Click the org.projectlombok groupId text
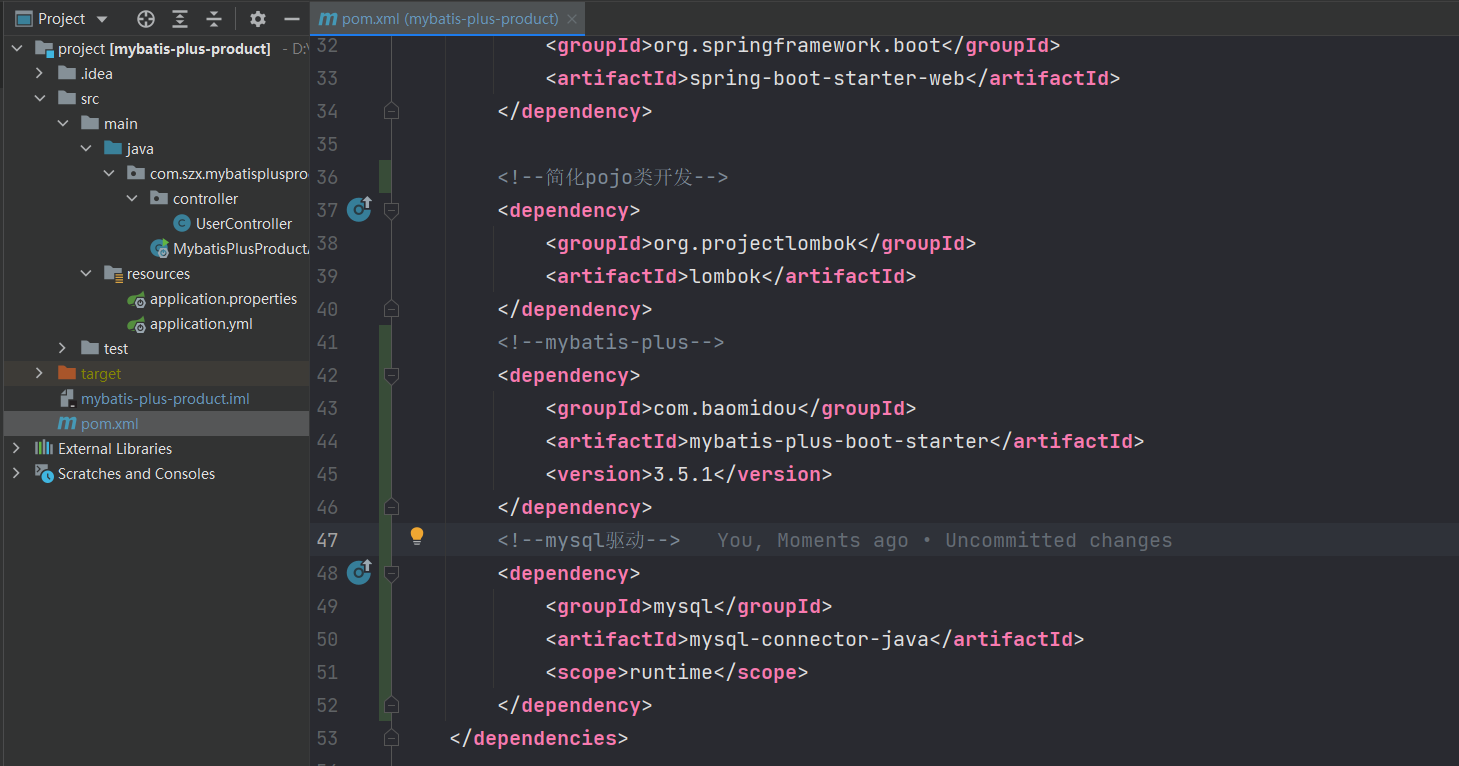The image size is (1459, 766). (x=755, y=243)
